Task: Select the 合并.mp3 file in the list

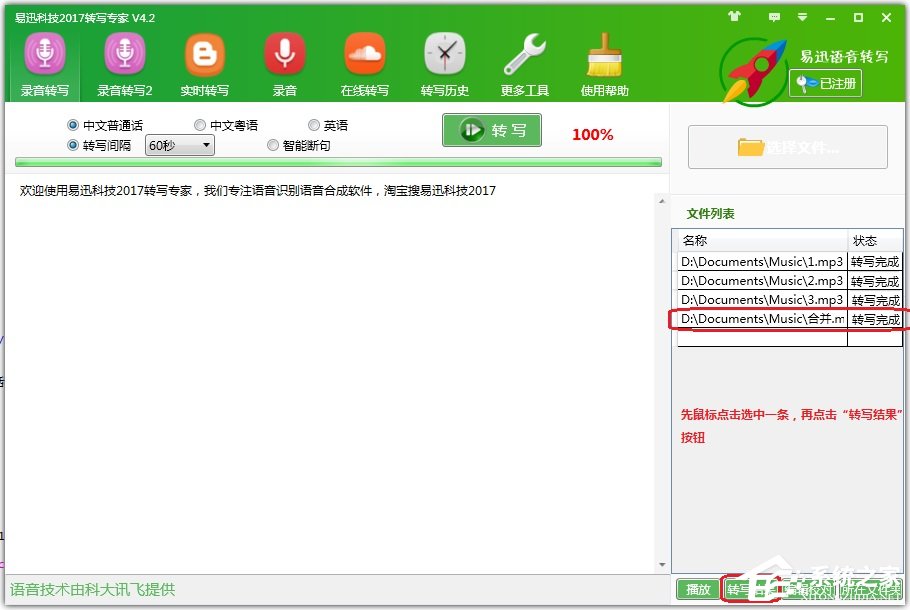Action: [x=760, y=318]
